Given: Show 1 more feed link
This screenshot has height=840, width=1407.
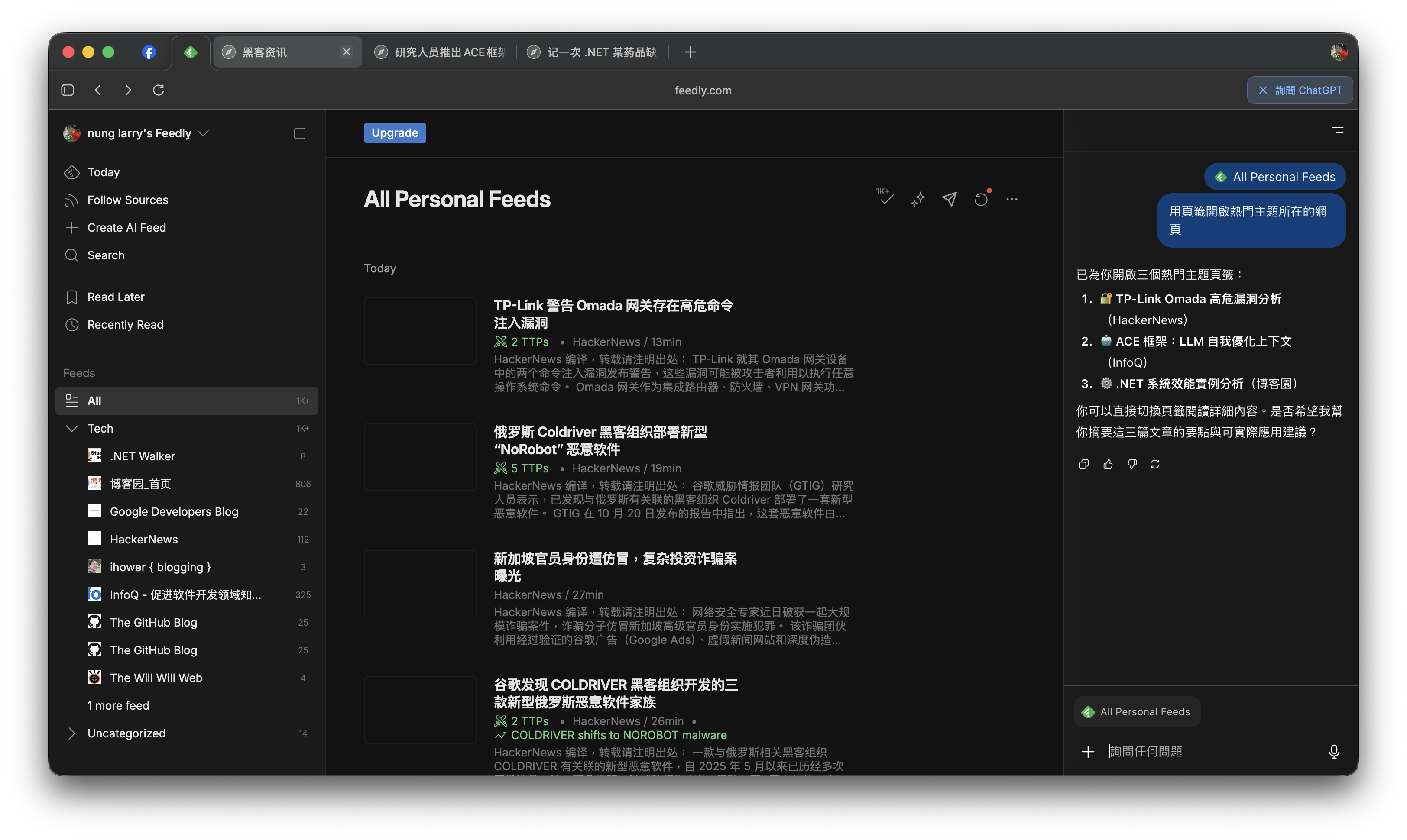Looking at the screenshot, I should pos(118,705).
